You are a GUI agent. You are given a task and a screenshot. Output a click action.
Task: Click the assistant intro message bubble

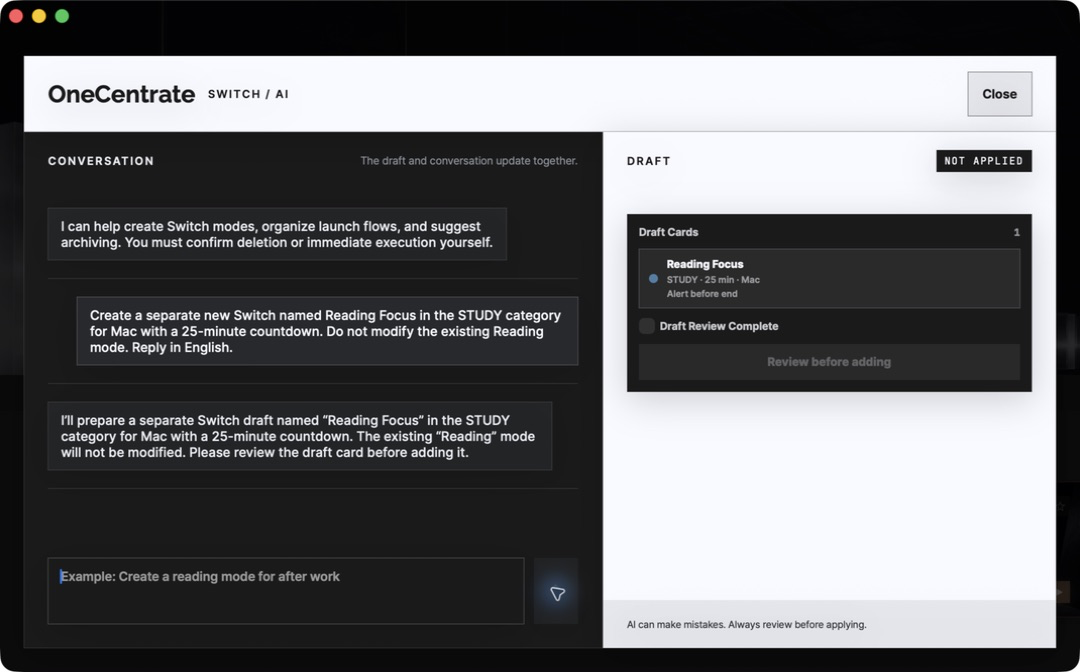click(277, 234)
